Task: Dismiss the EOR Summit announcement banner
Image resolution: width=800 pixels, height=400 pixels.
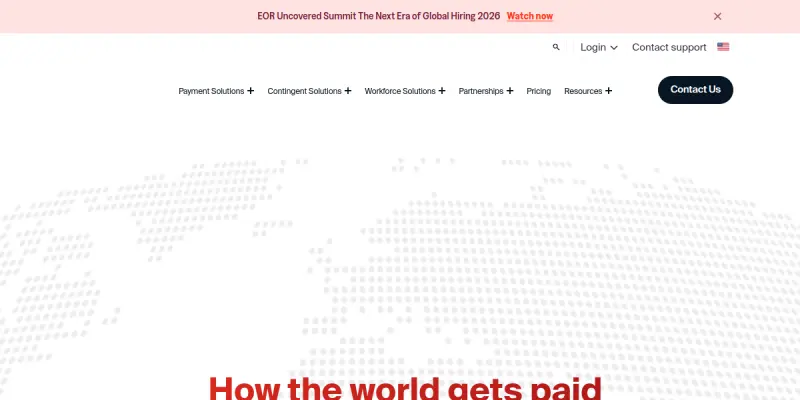Action: 717,16
